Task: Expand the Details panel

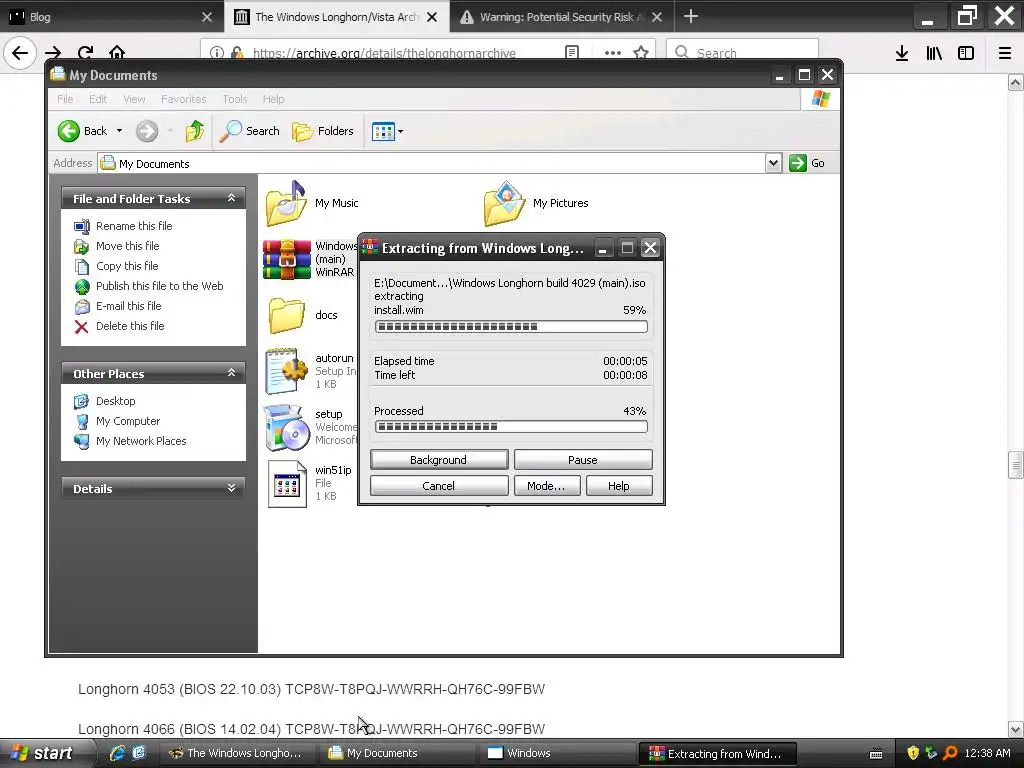Action: point(231,488)
